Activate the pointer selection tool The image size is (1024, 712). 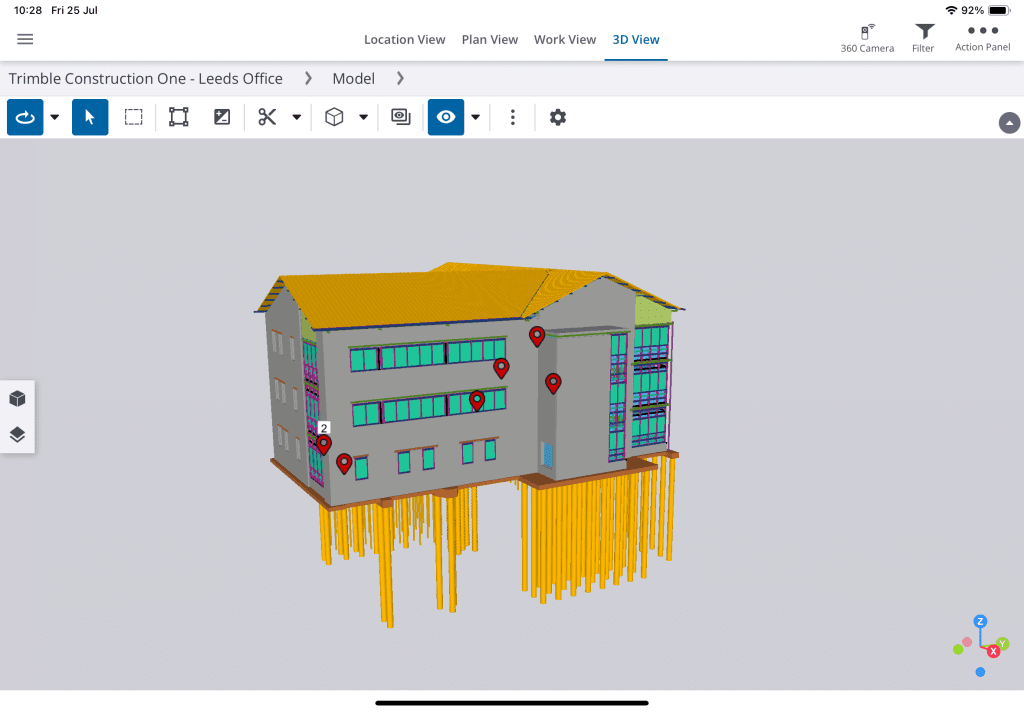point(90,117)
